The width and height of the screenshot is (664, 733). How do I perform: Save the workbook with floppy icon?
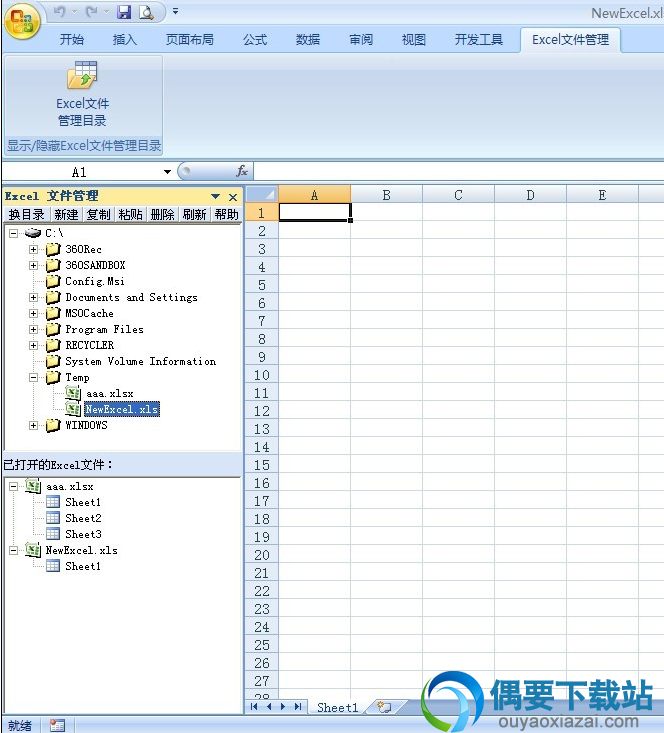tap(124, 12)
